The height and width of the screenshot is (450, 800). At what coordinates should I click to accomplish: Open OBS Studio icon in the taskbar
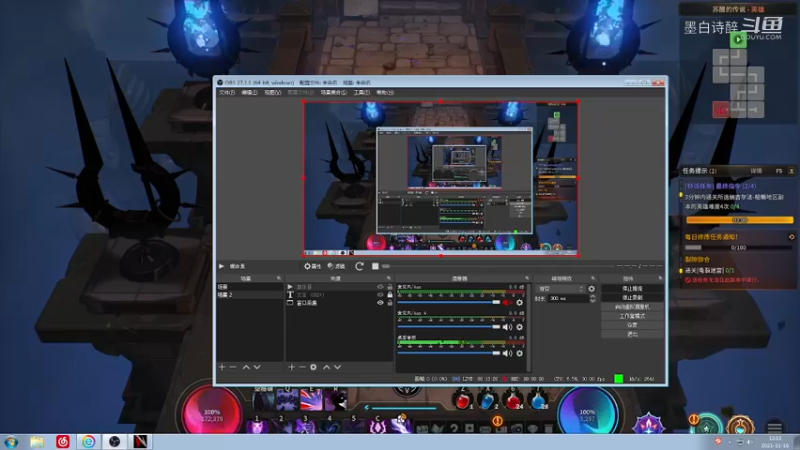point(114,442)
